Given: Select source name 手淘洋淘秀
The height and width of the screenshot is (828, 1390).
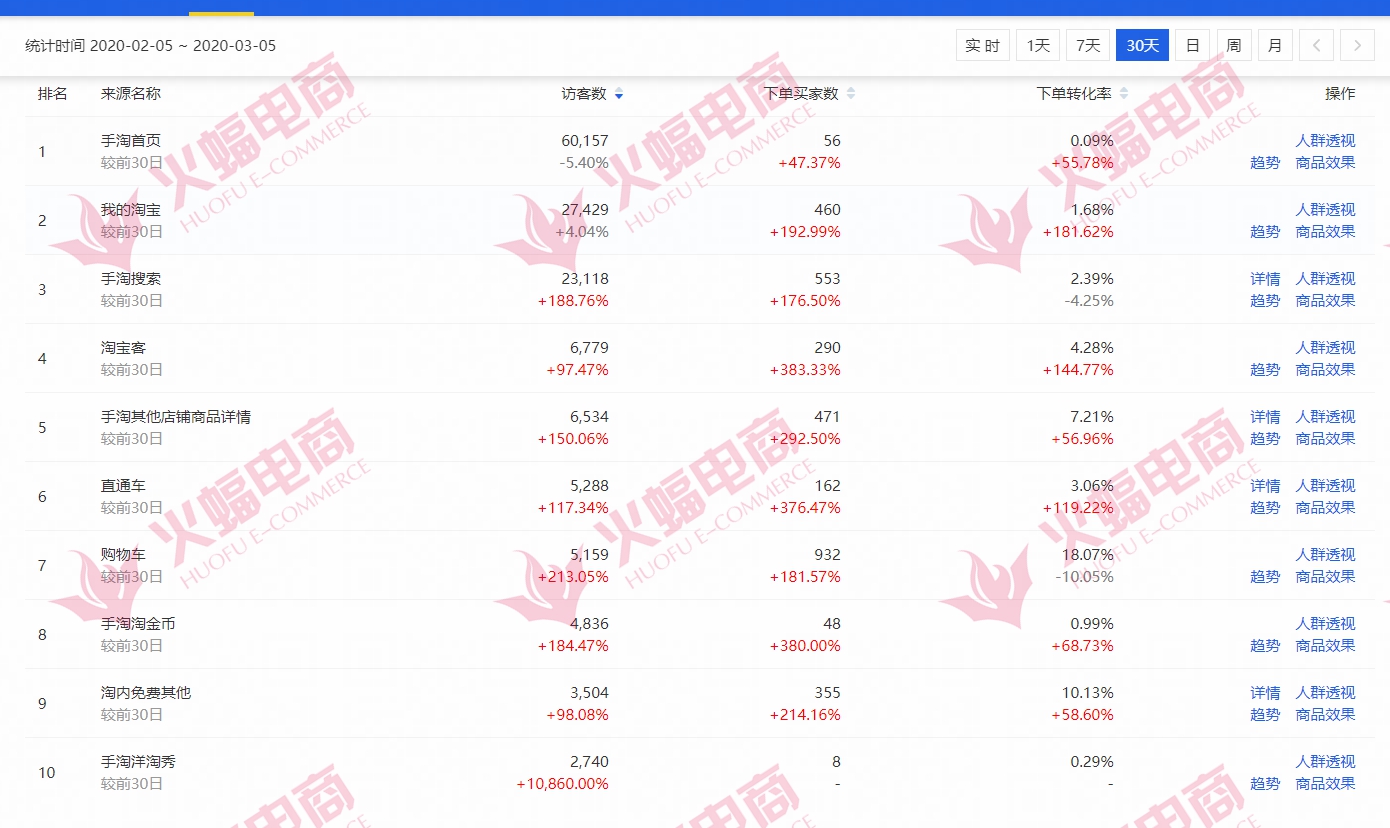Looking at the screenshot, I should pos(138,762).
